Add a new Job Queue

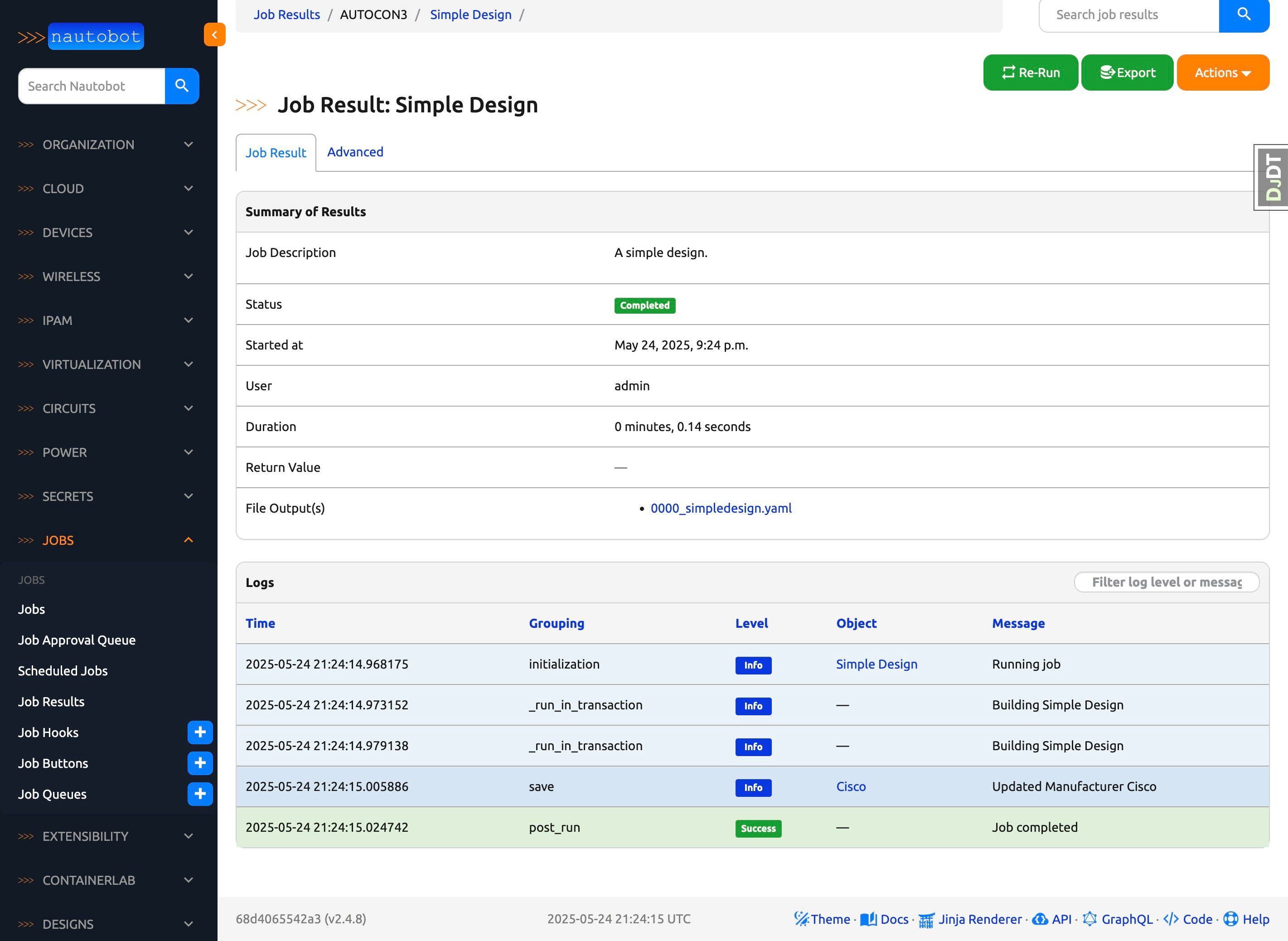[x=200, y=794]
